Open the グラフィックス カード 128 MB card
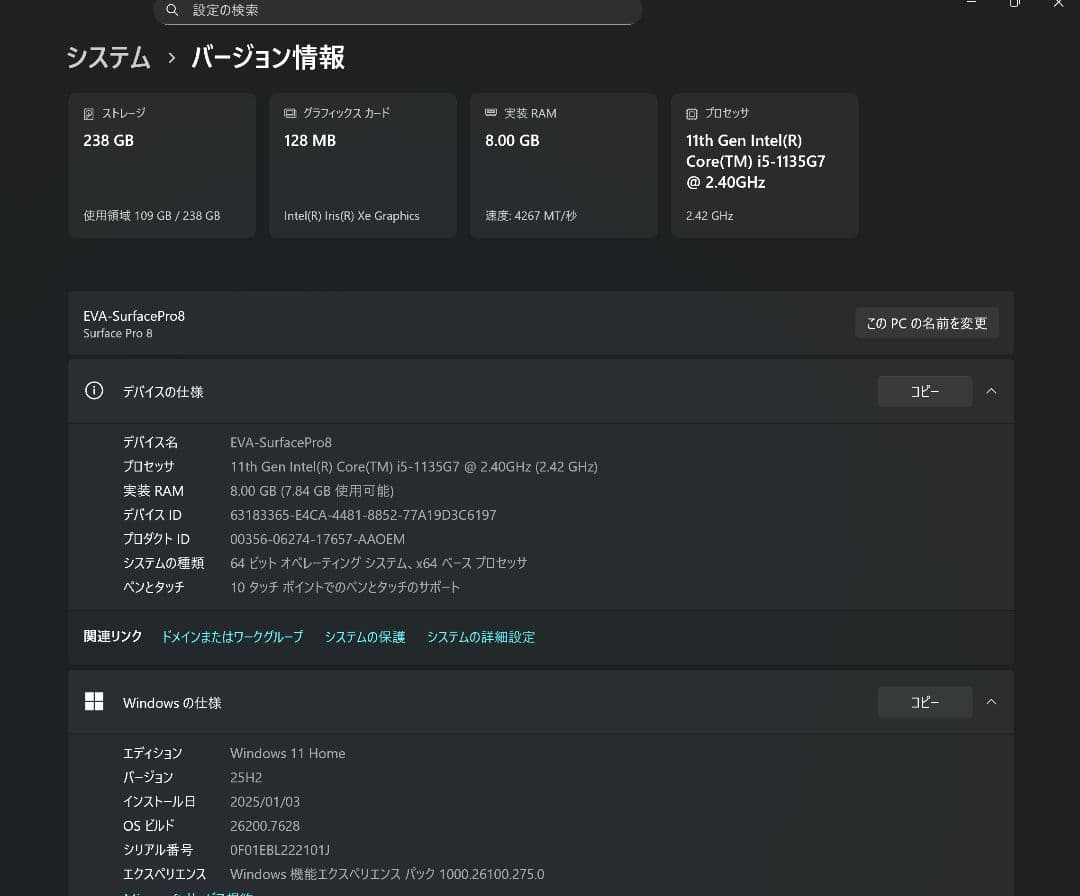Screen dimensions: 1080x896 pyautogui.click(x=363, y=165)
